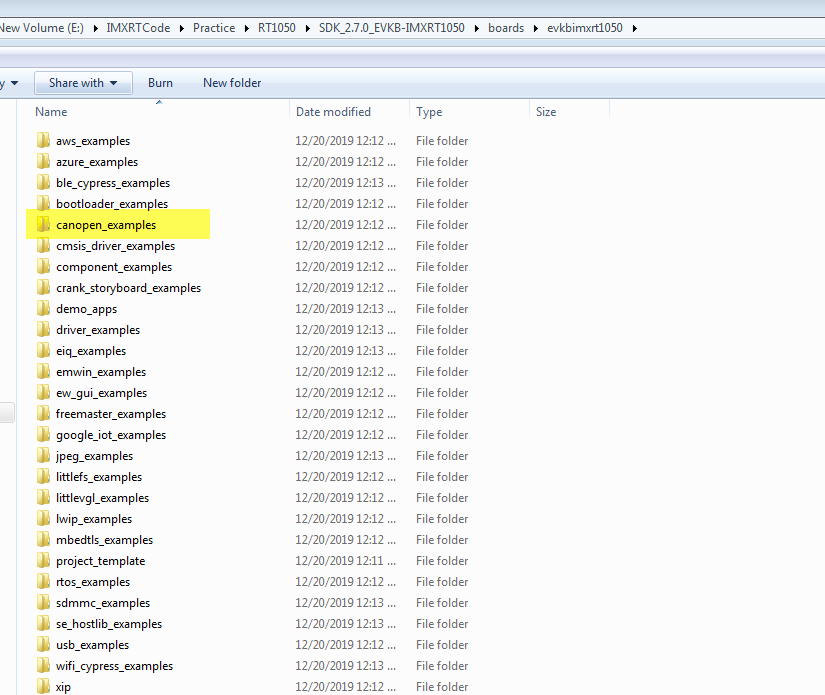The image size is (825, 695).
Task: Expand arrow after IMXRTCode breadcrumb
Action: click(x=182, y=28)
